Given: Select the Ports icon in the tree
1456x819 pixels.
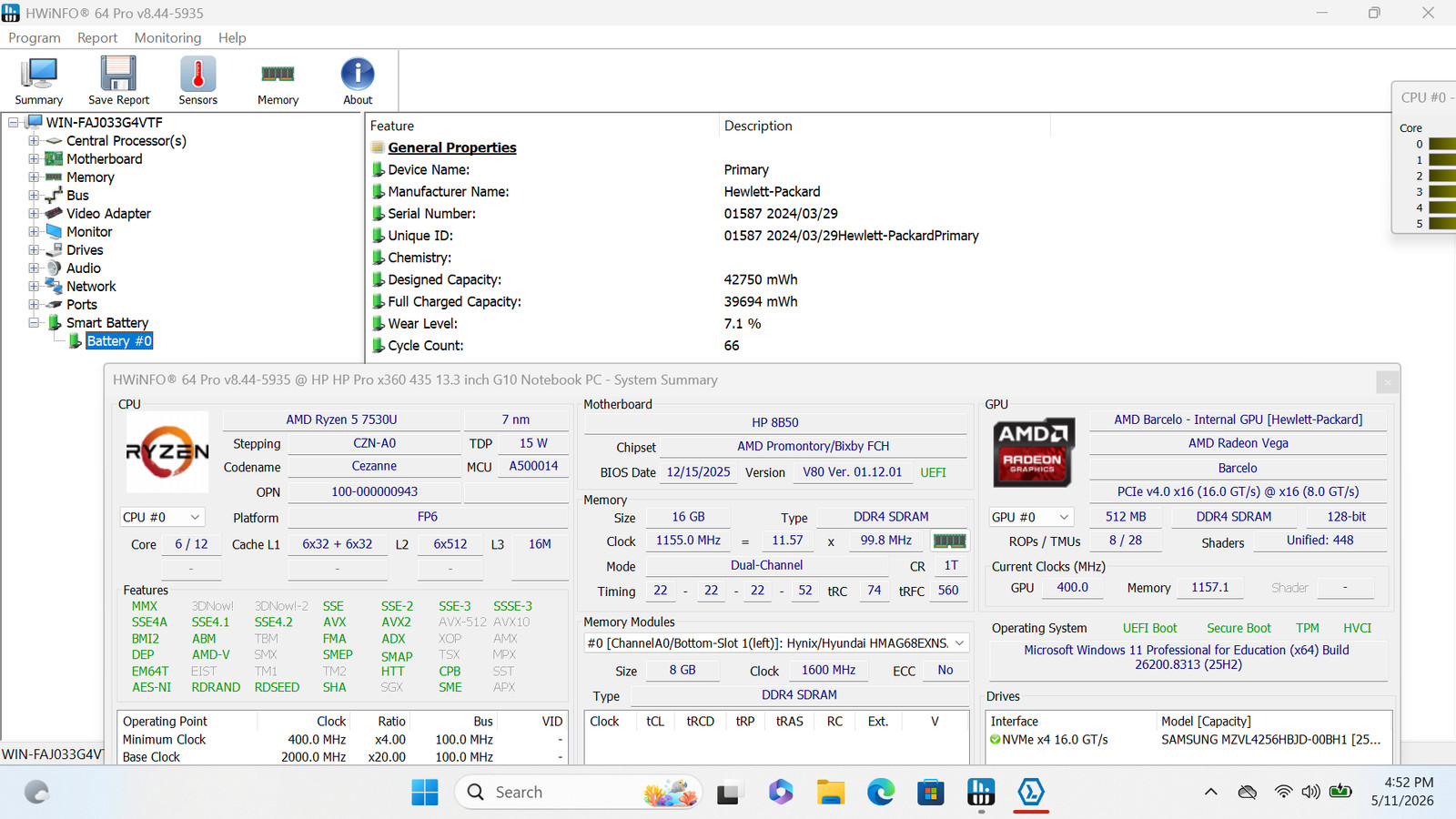Looking at the screenshot, I should click(x=55, y=304).
